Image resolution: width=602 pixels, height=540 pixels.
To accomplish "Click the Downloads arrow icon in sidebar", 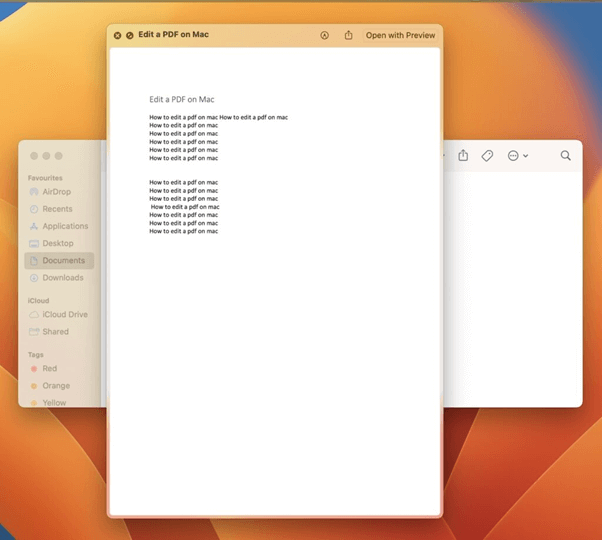I will click(x=34, y=278).
